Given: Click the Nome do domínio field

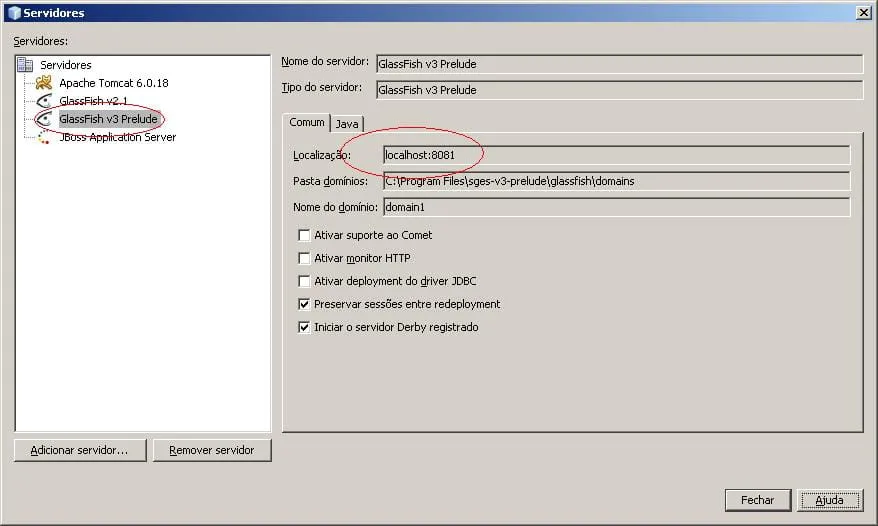Looking at the screenshot, I should tap(617, 207).
